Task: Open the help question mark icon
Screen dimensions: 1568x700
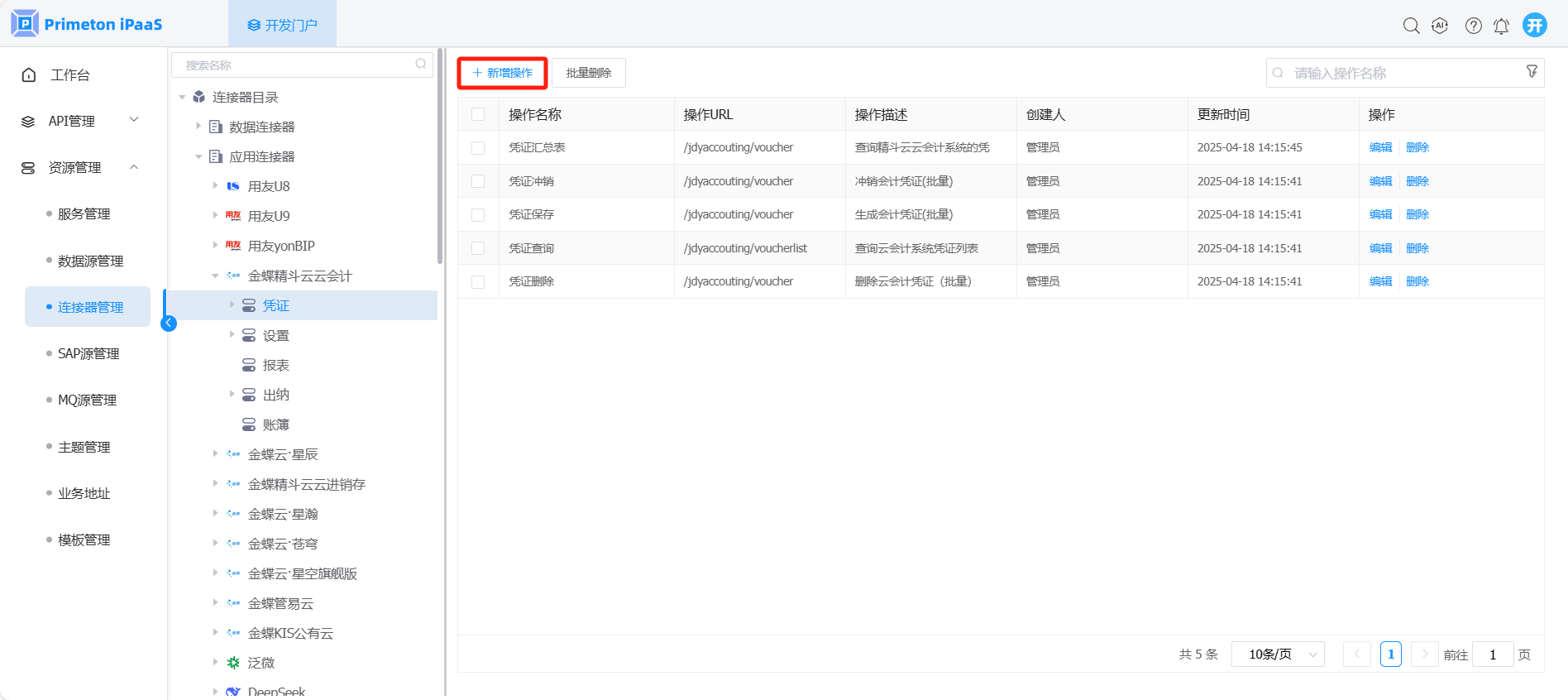Action: pos(1473,26)
